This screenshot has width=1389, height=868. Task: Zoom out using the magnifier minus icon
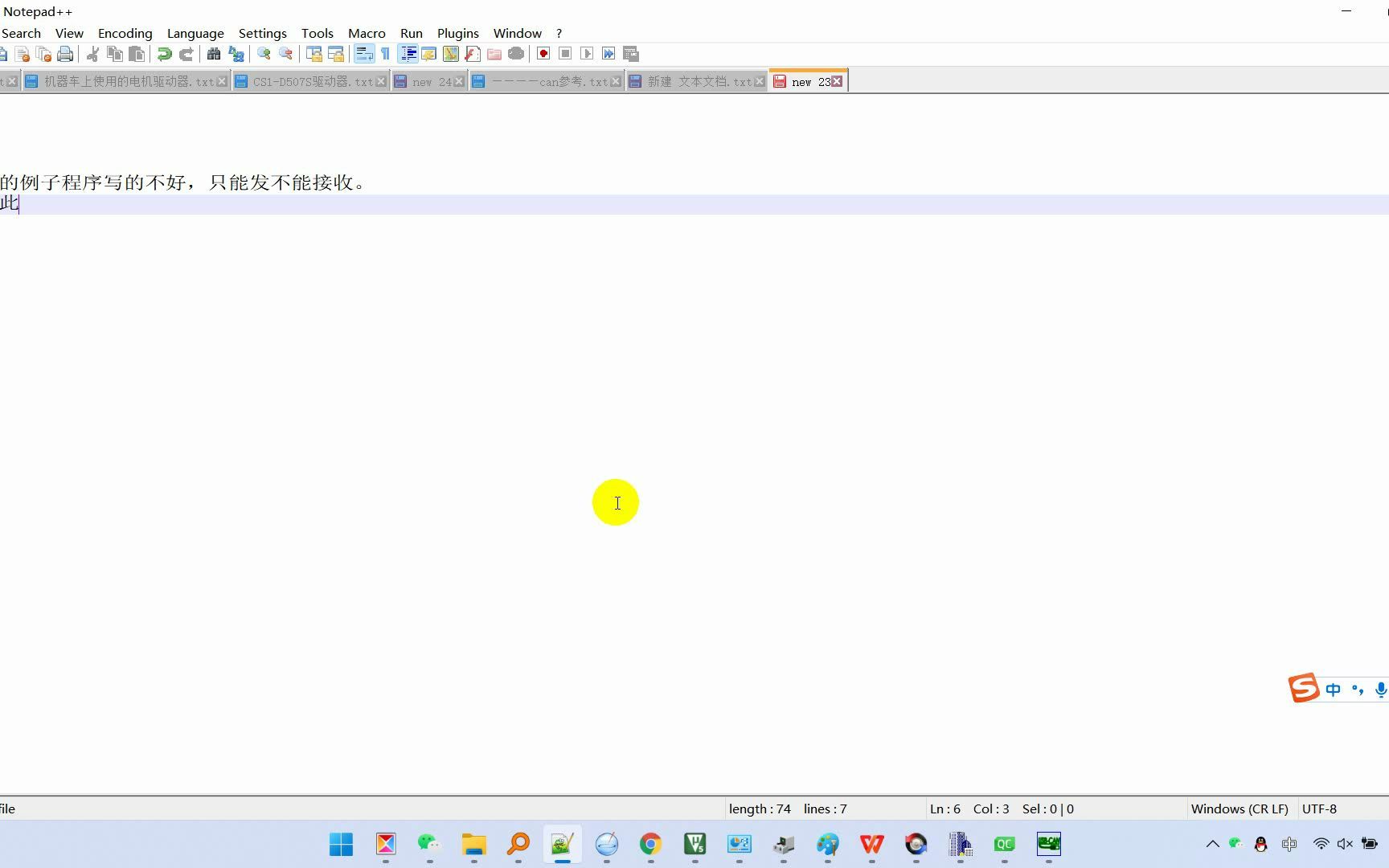coord(285,53)
